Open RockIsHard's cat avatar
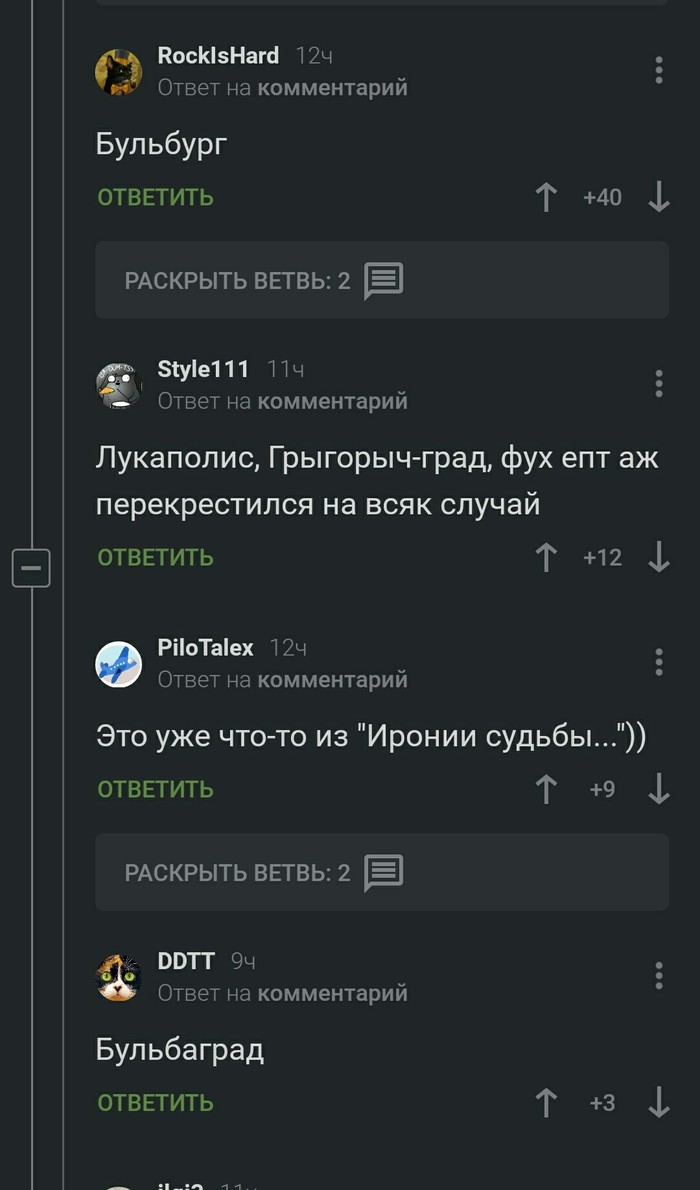The height and width of the screenshot is (1190, 700). pyautogui.click(x=119, y=72)
